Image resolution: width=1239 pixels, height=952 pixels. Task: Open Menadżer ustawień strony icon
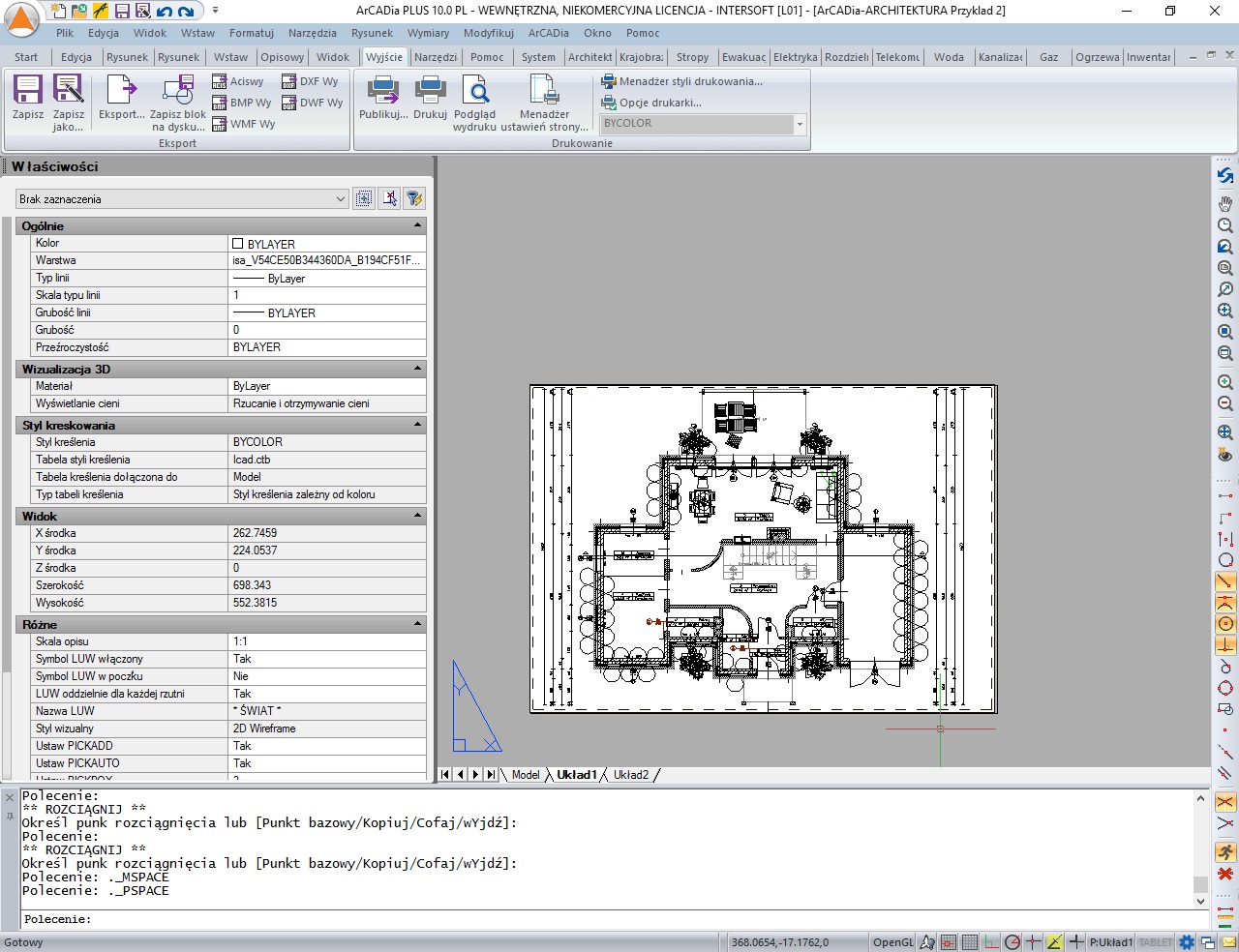544,90
